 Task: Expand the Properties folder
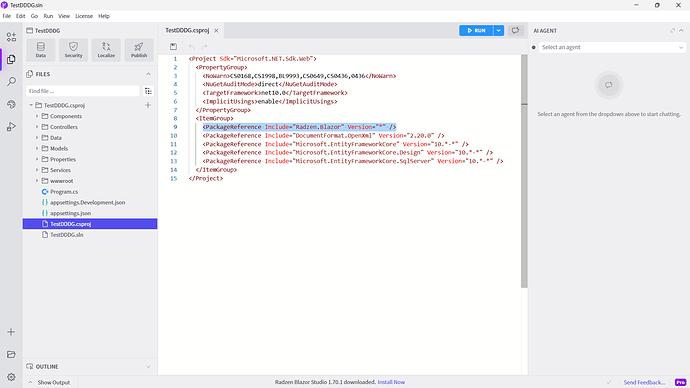click(37, 159)
